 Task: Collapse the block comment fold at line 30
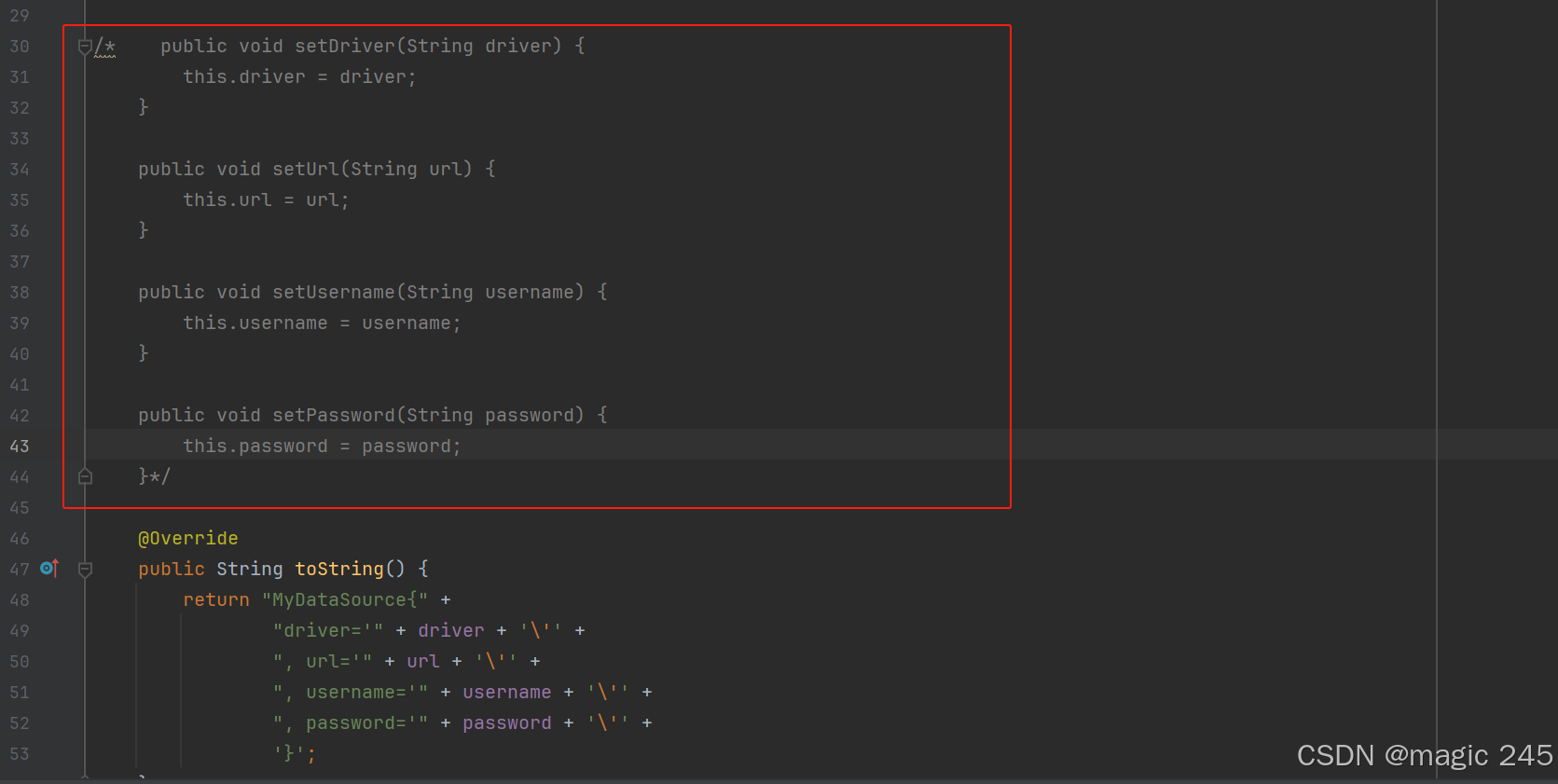point(85,47)
